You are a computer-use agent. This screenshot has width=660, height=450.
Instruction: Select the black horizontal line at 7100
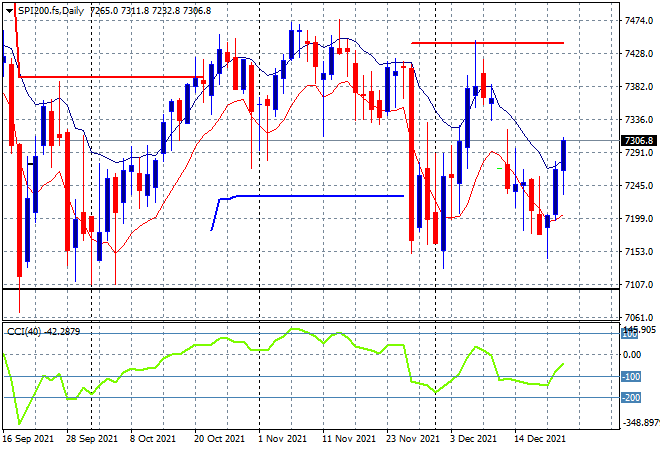(311, 289)
